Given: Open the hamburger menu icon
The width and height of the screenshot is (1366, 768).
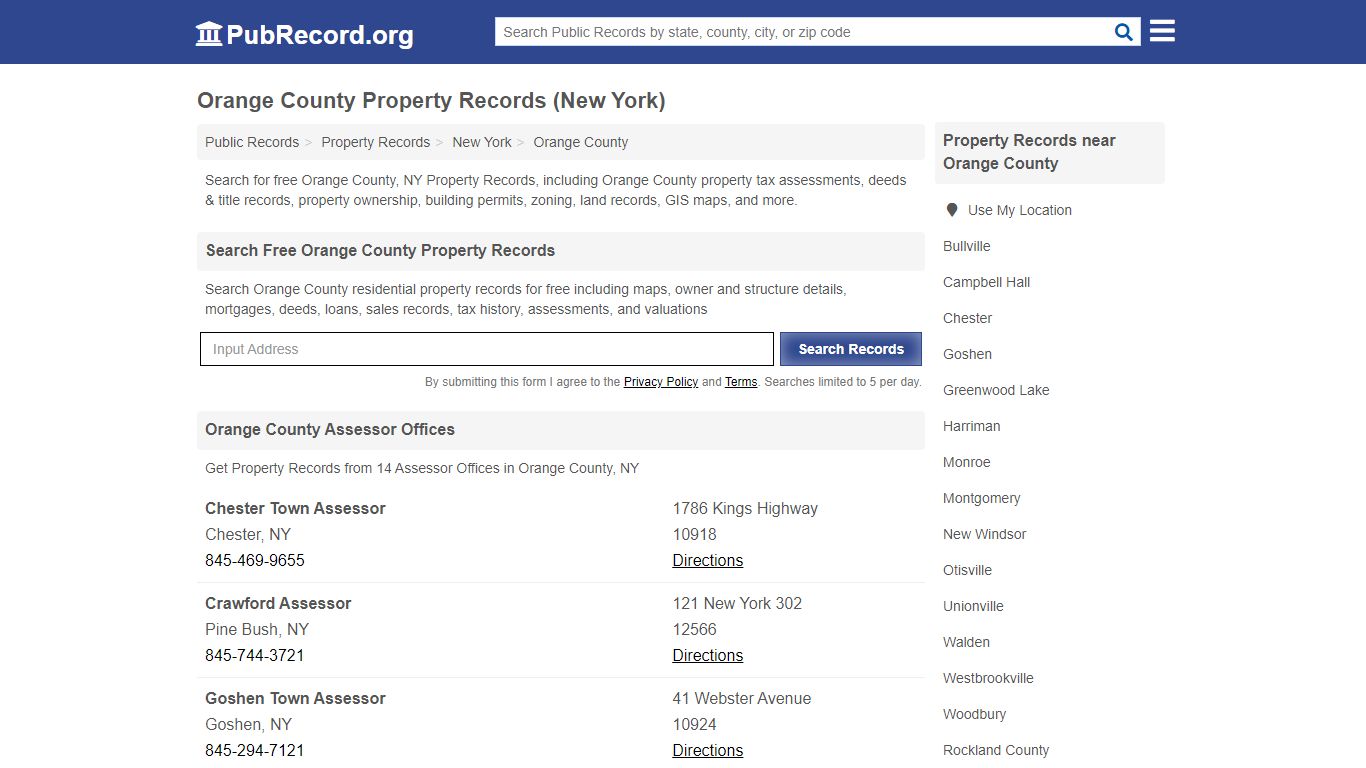Looking at the screenshot, I should [1162, 31].
